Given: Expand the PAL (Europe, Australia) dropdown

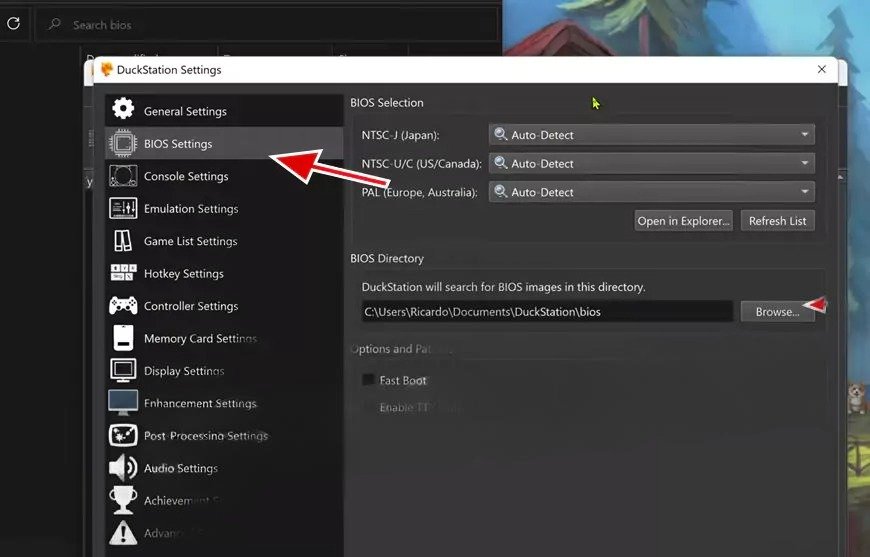Looking at the screenshot, I should point(652,192).
